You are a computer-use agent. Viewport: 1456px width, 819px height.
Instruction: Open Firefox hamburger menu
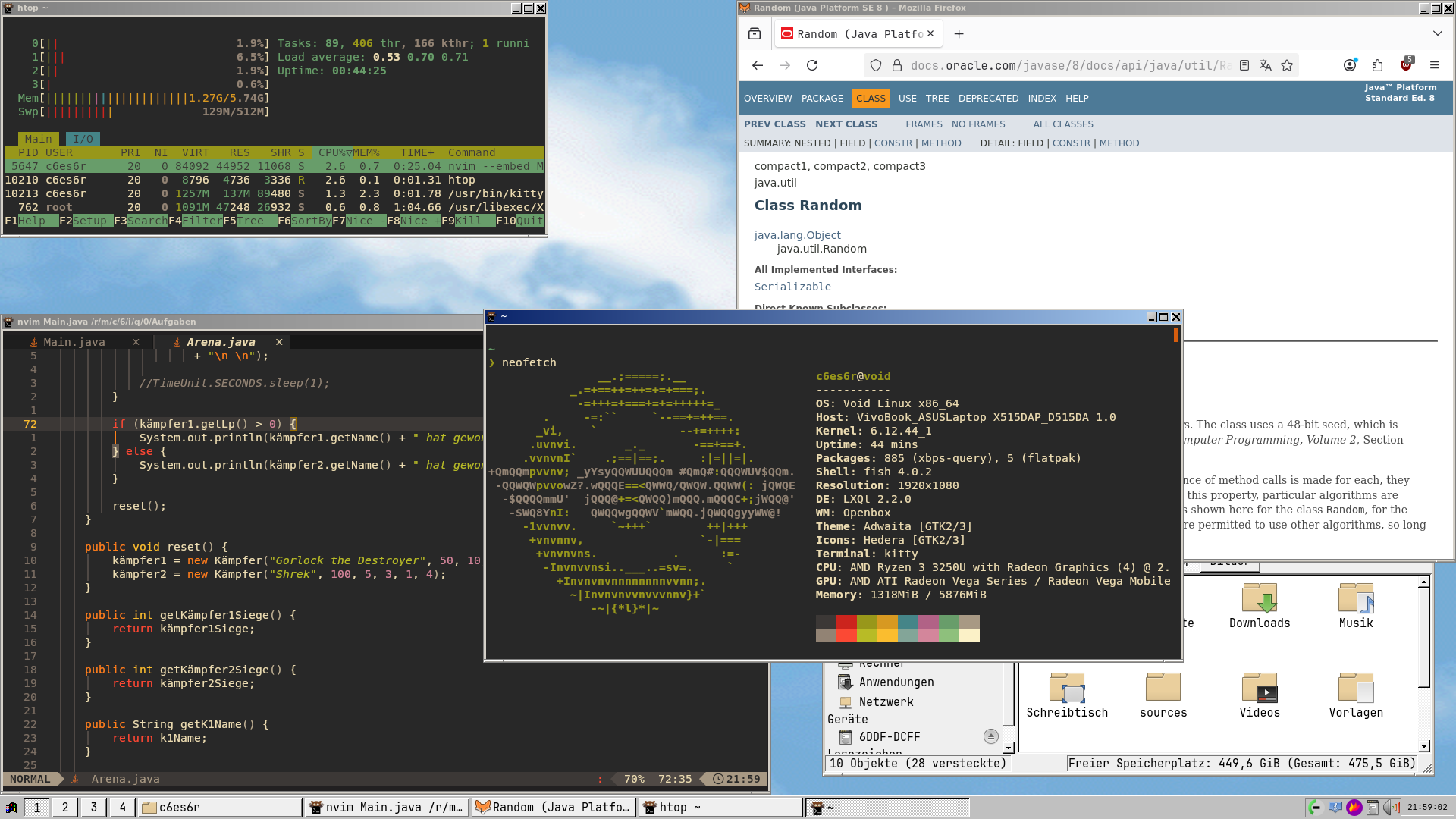click(x=1435, y=66)
